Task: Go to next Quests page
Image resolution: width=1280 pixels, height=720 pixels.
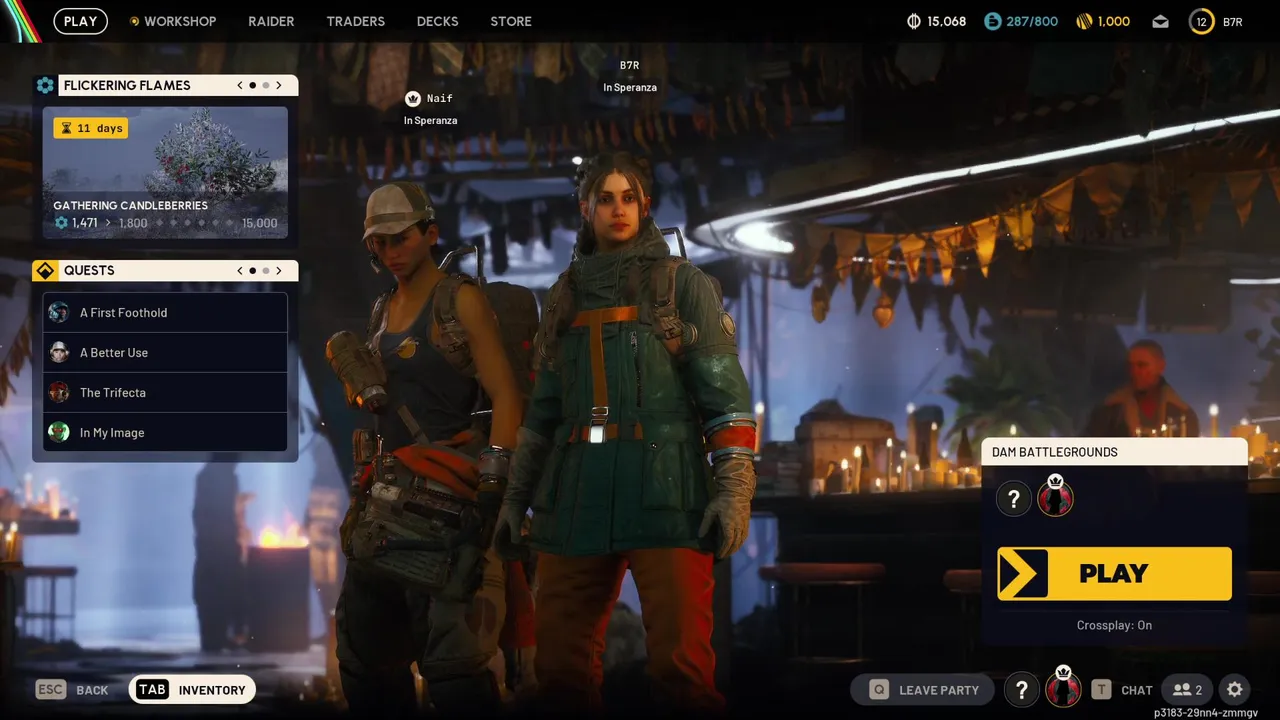Action: tap(279, 270)
